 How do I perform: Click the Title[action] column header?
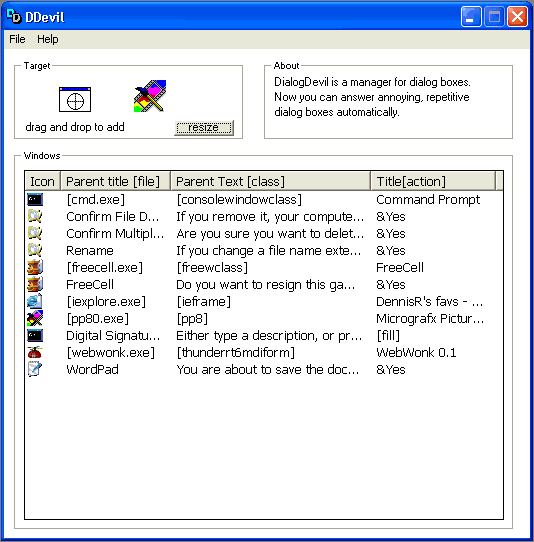pyautogui.click(x=433, y=181)
